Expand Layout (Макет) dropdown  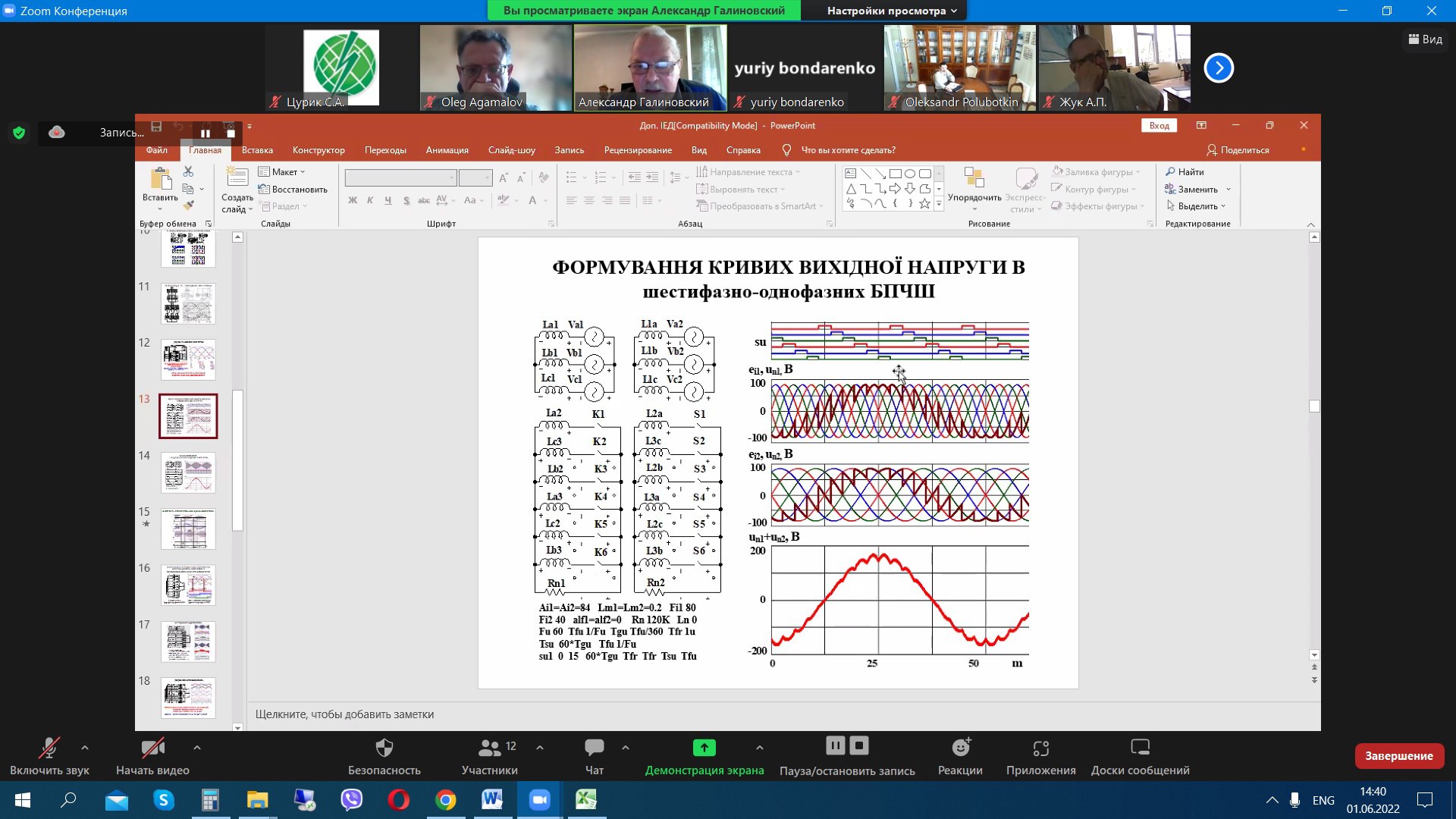281,172
